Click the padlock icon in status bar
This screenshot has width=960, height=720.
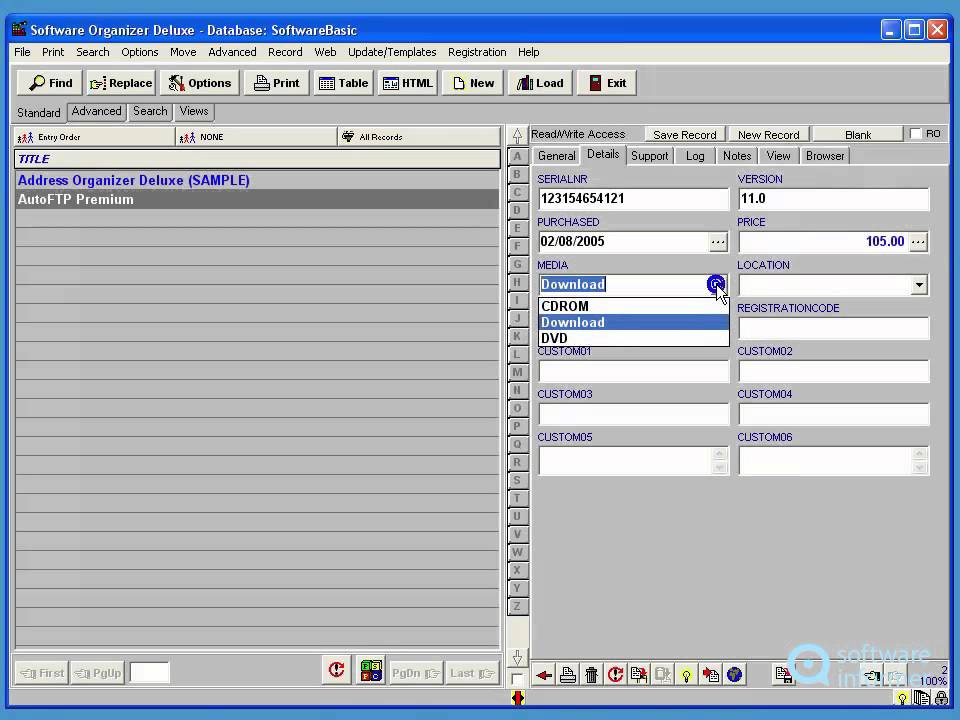click(942, 698)
